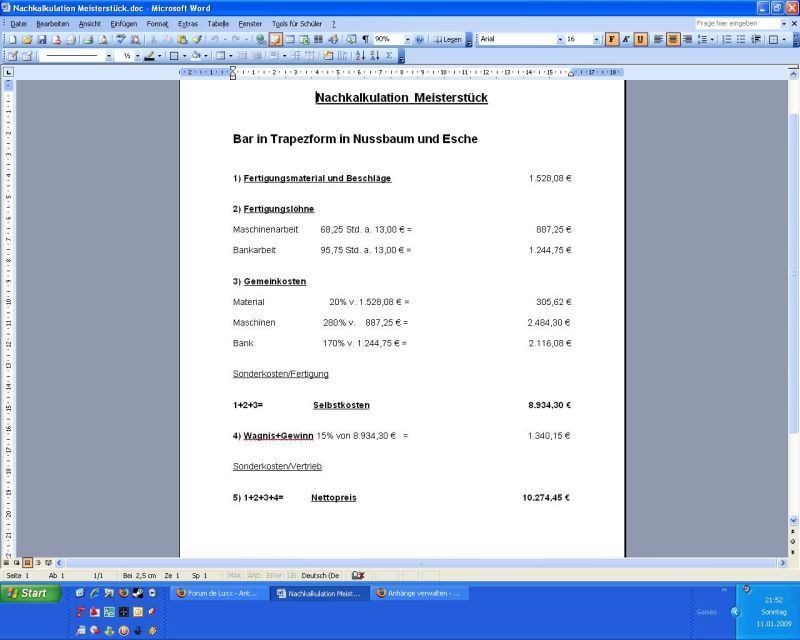Apply a bulleted list
This screenshot has height=640, width=800.
coord(741,39)
